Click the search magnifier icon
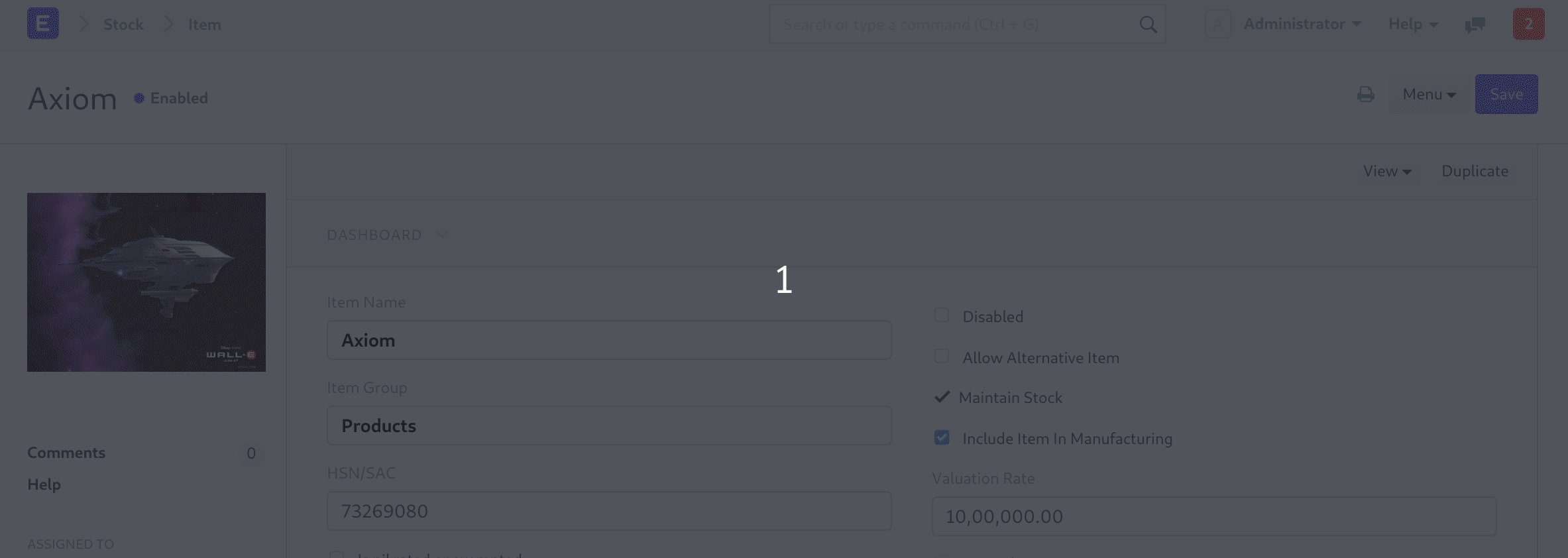 coord(1148,25)
